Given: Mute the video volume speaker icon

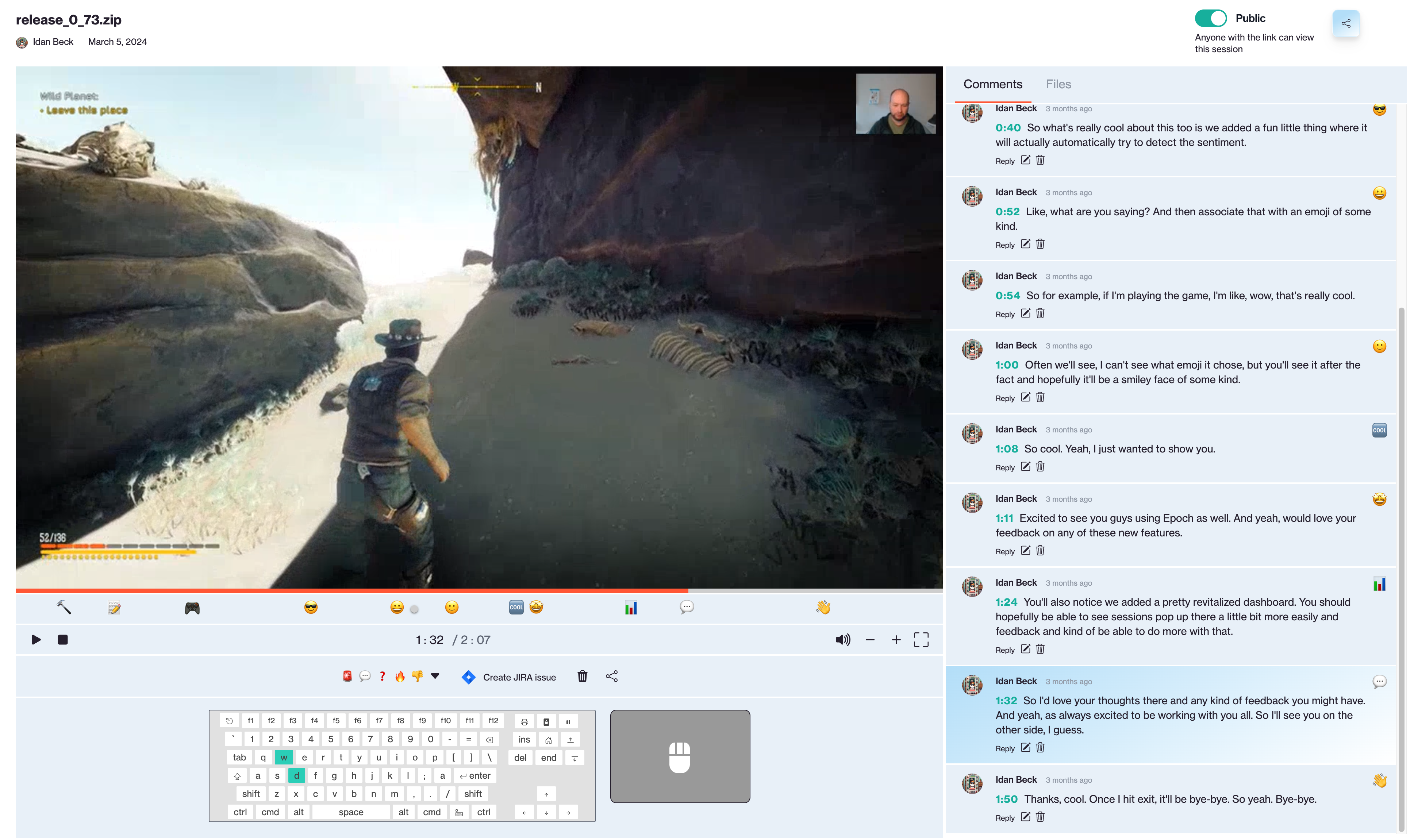Looking at the screenshot, I should click(842, 640).
